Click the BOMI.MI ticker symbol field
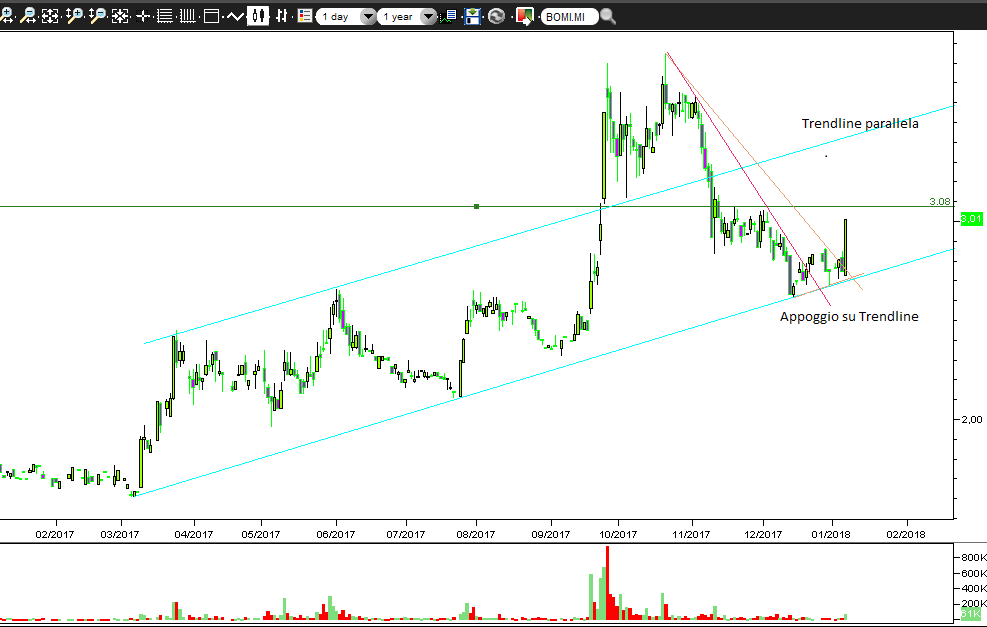This screenshot has width=987, height=627. [x=569, y=17]
